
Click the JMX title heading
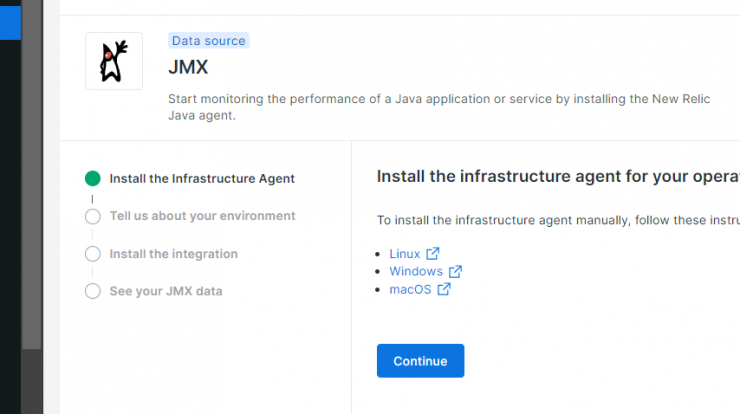188,67
